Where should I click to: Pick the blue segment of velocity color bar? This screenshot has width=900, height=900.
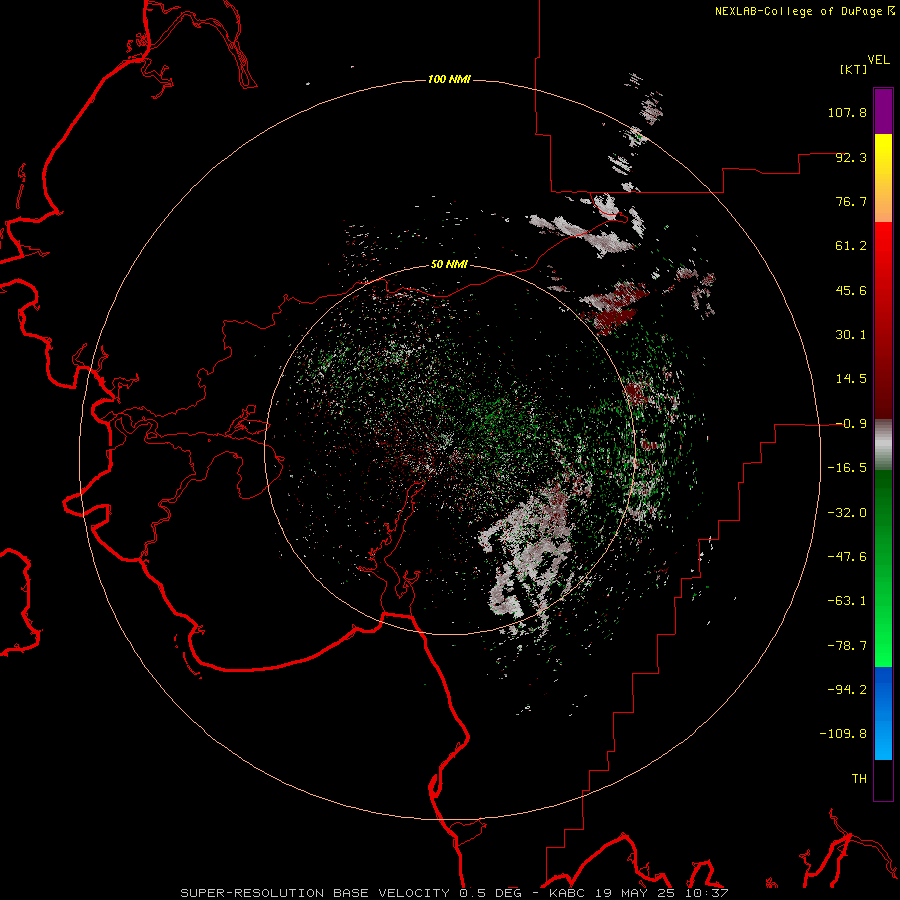883,713
